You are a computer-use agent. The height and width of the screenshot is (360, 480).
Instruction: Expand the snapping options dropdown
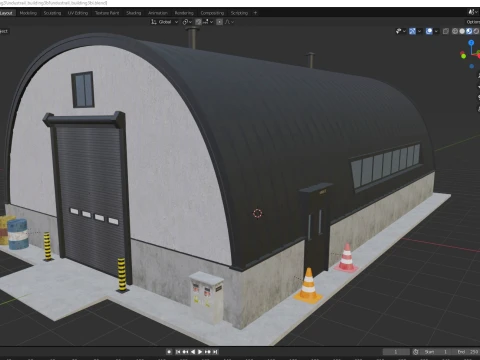pyautogui.click(x=208, y=22)
